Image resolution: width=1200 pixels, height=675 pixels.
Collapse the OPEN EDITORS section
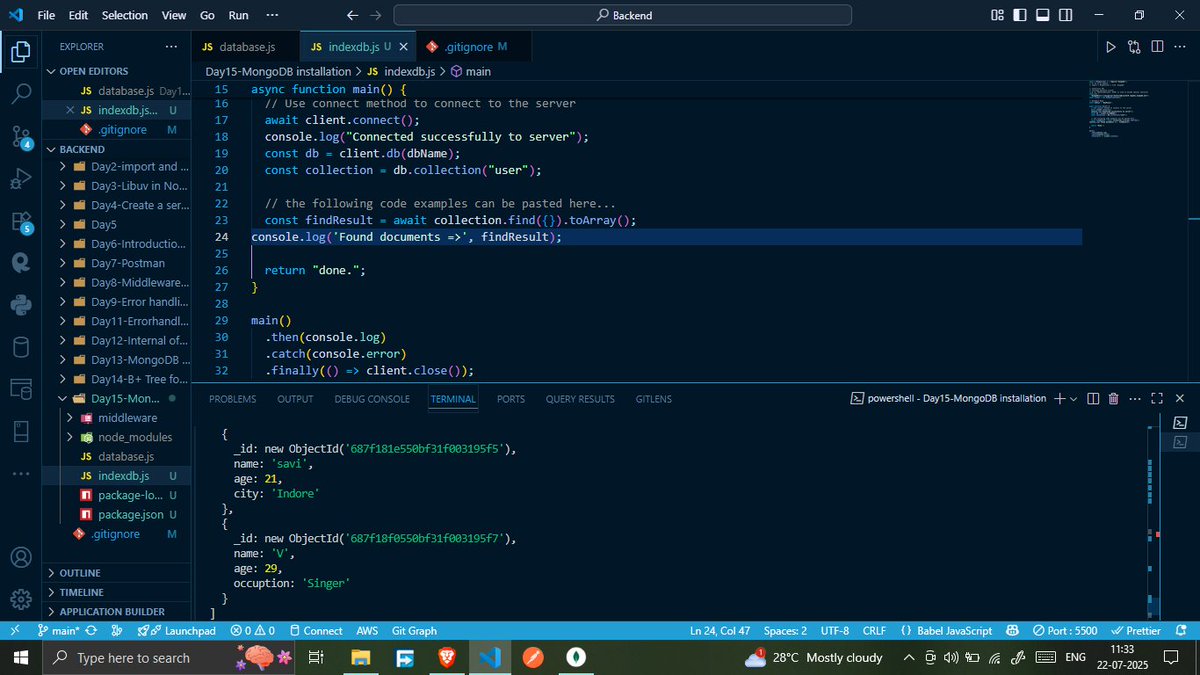point(94,71)
